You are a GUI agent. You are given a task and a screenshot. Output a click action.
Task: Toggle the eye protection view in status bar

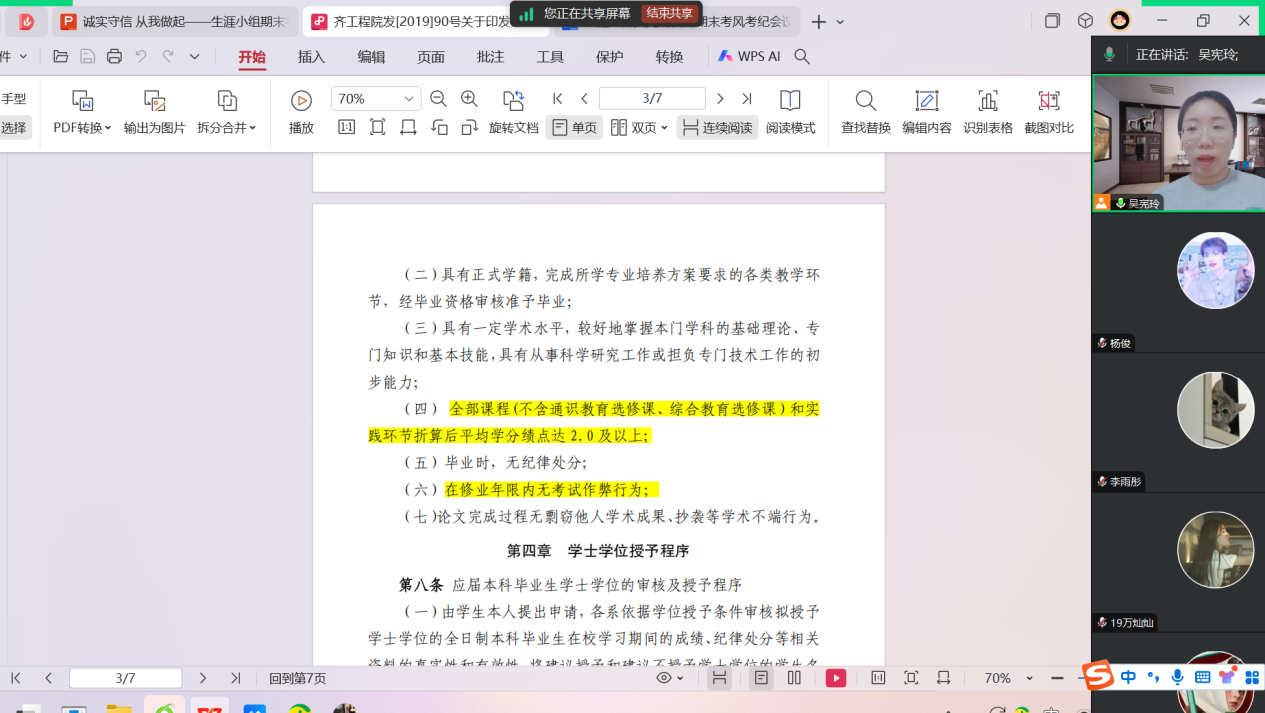(665, 678)
